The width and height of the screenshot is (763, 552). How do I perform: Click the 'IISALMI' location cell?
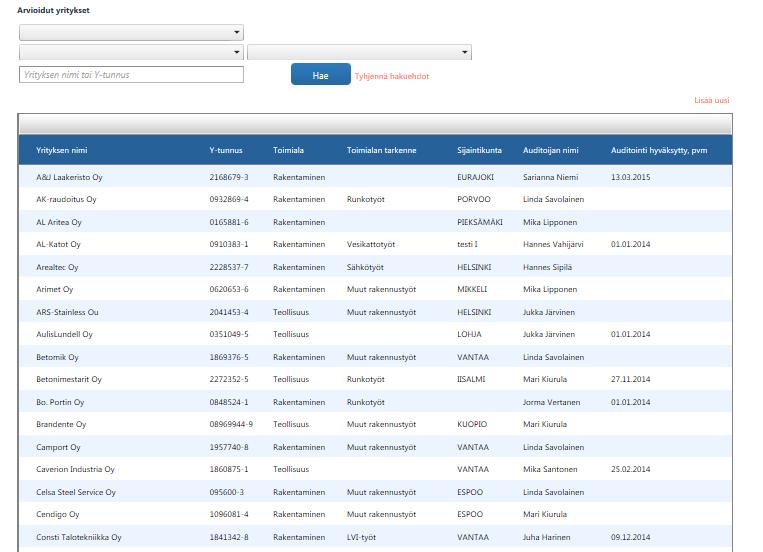pos(471,379)
